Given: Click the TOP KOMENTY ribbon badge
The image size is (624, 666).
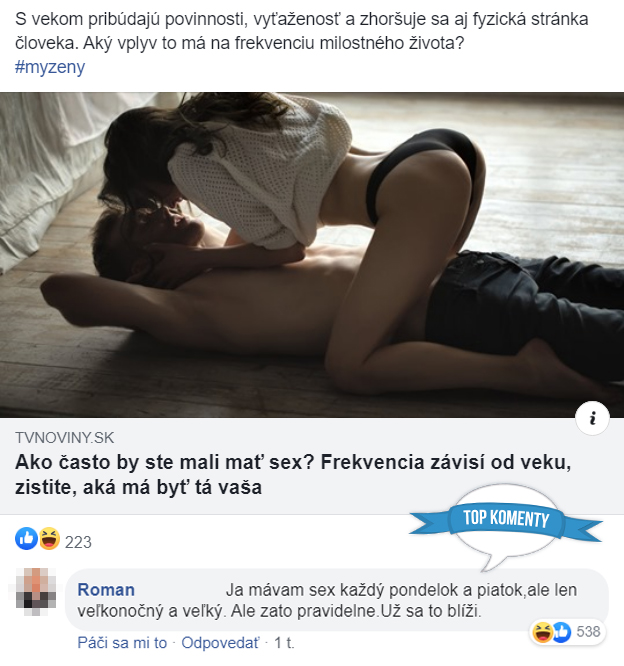Looking at the screenshot, I should coord(505,519).
